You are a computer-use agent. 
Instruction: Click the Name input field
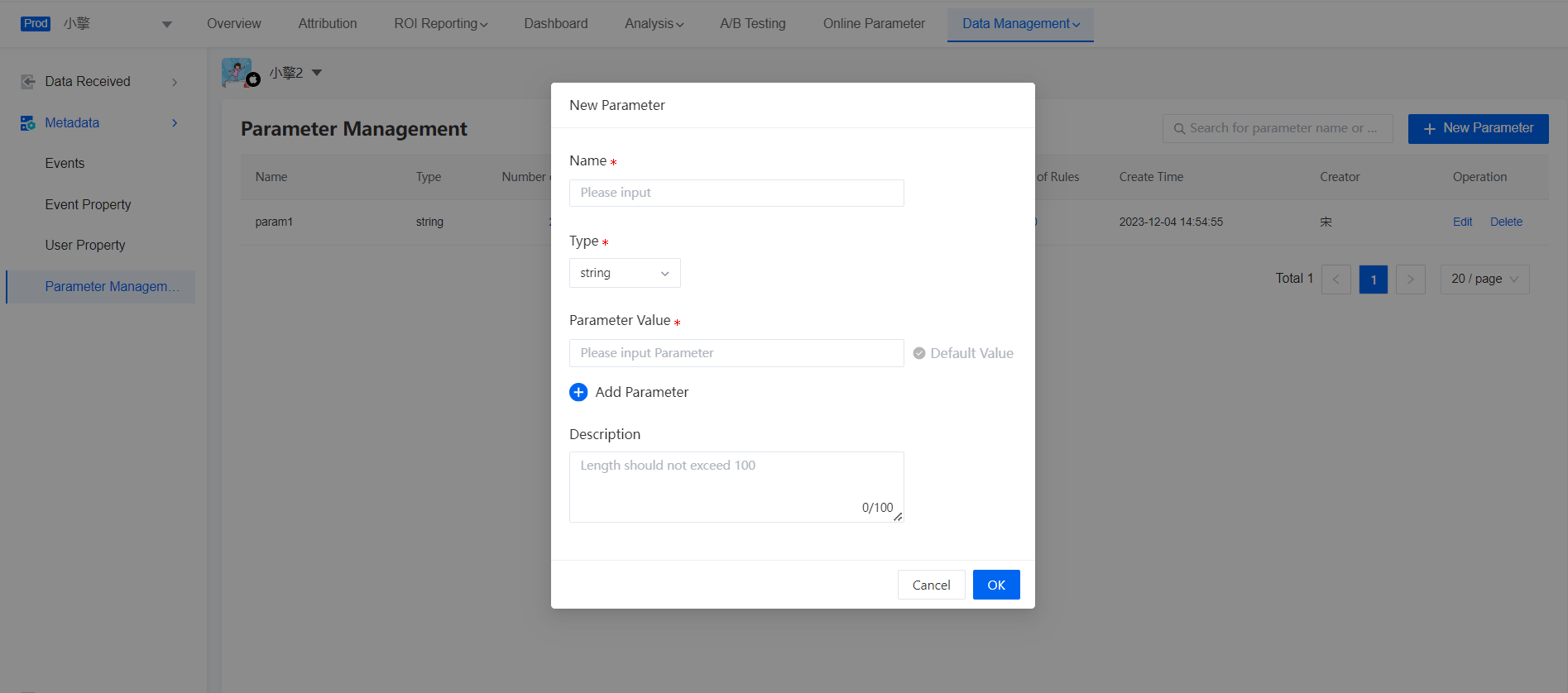coord(736,193)
